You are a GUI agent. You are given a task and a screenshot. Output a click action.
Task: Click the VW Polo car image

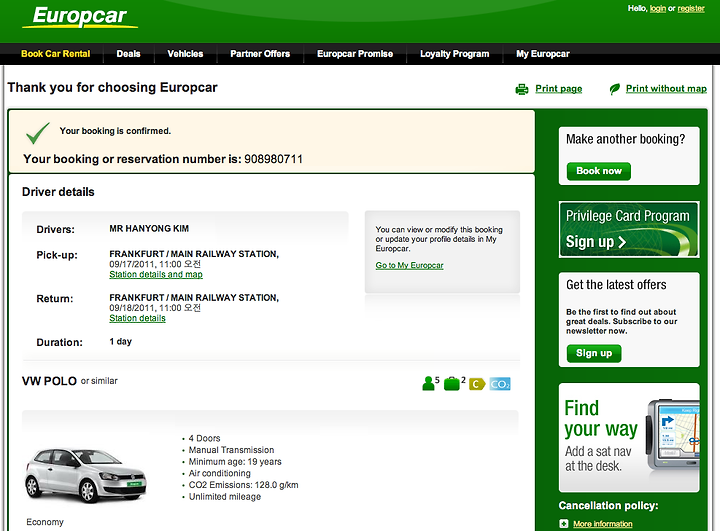86,475
